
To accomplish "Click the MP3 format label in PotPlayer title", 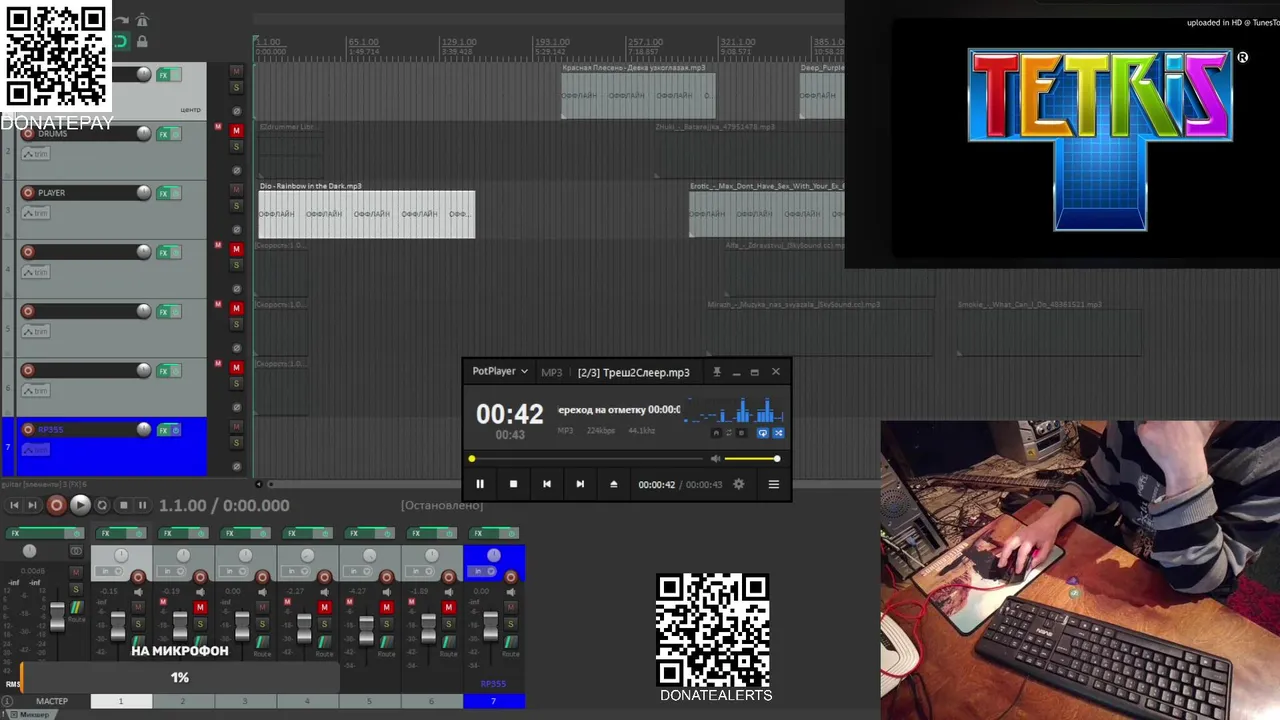I will pos(552,372).
